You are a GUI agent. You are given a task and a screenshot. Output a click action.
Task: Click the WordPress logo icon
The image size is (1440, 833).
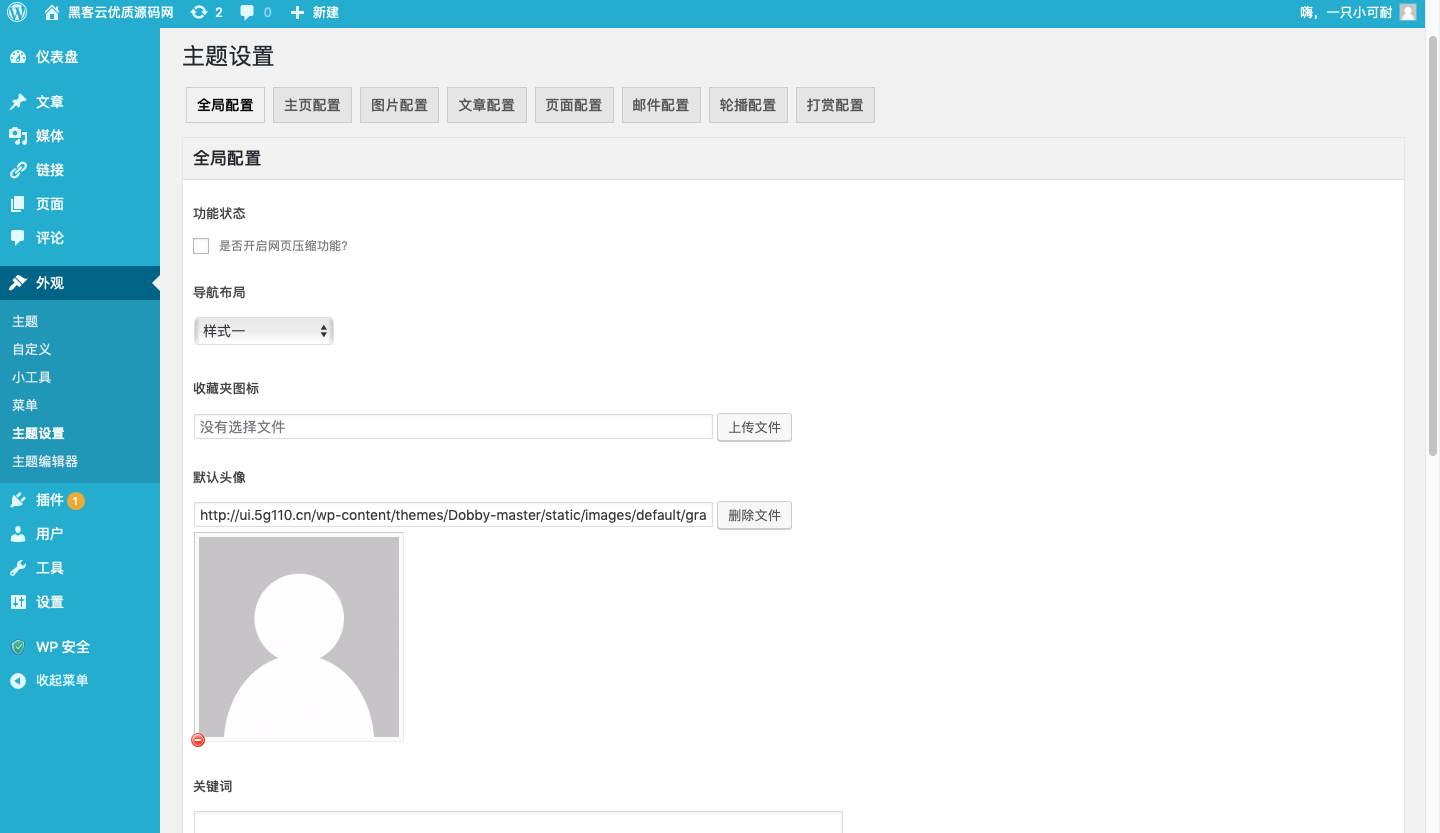(x=17, y=13)
